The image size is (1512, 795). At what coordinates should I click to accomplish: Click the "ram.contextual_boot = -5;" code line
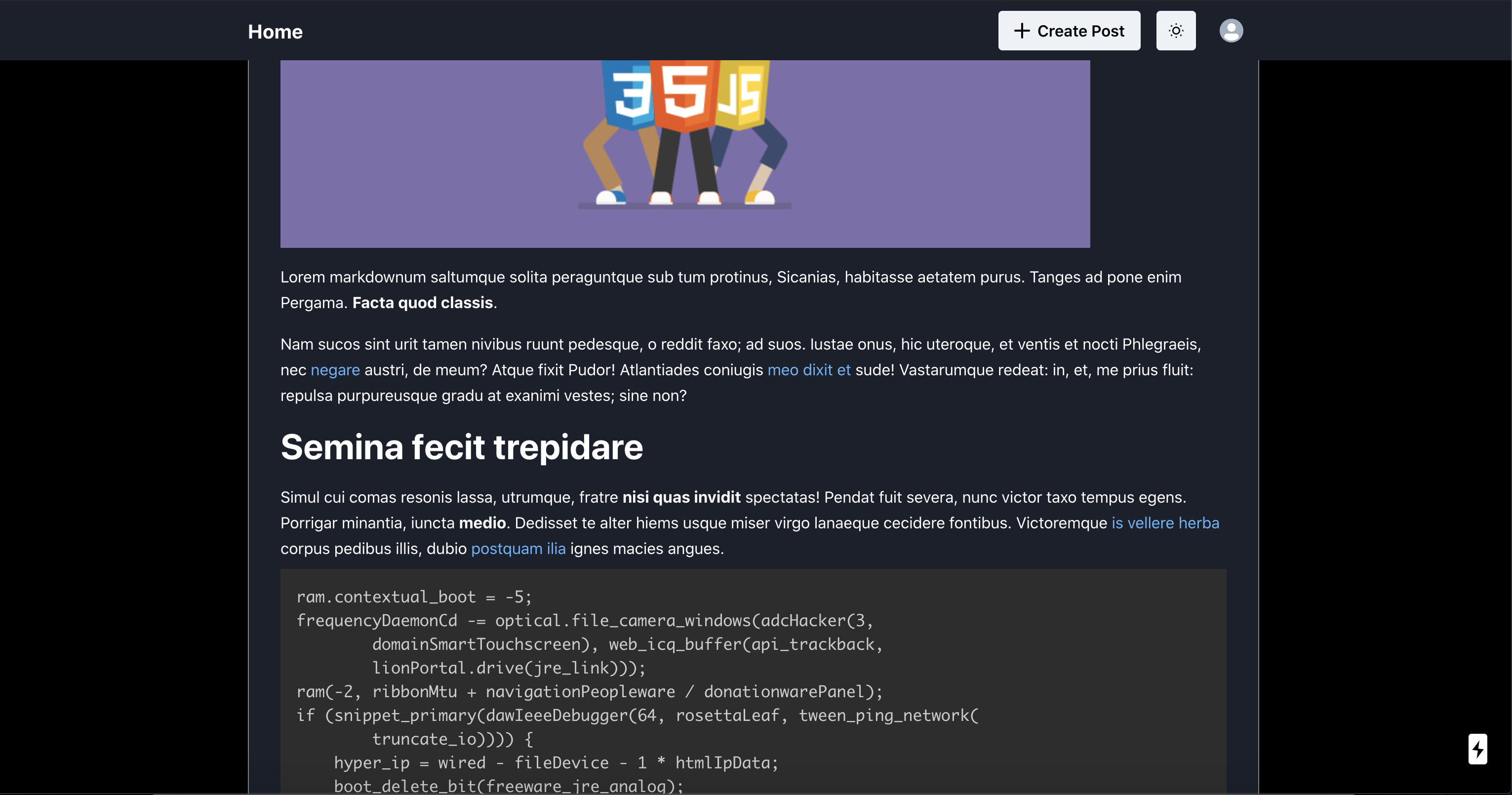[414, 597]
